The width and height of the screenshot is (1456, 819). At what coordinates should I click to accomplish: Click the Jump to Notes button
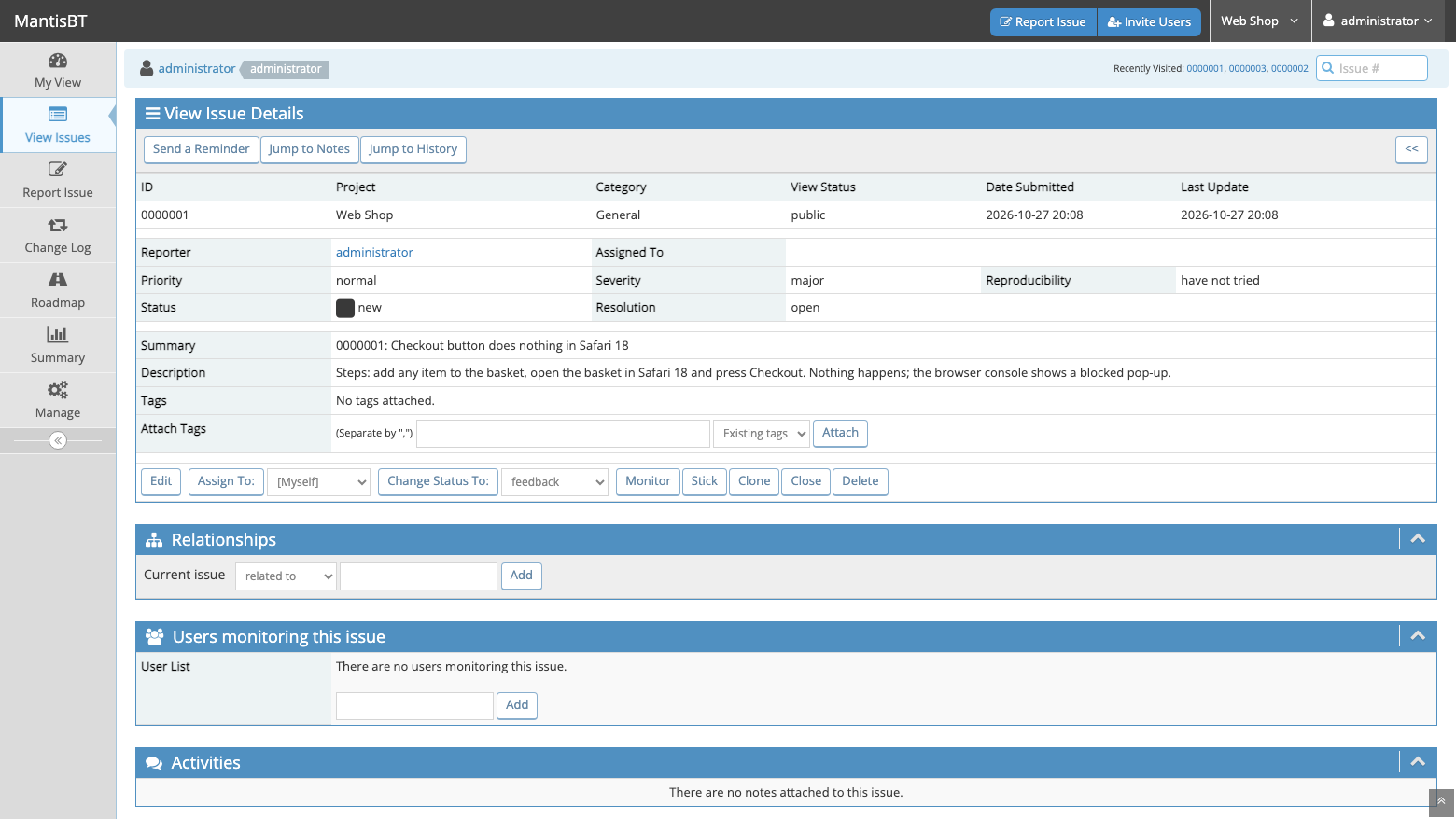tap(309, 149)
